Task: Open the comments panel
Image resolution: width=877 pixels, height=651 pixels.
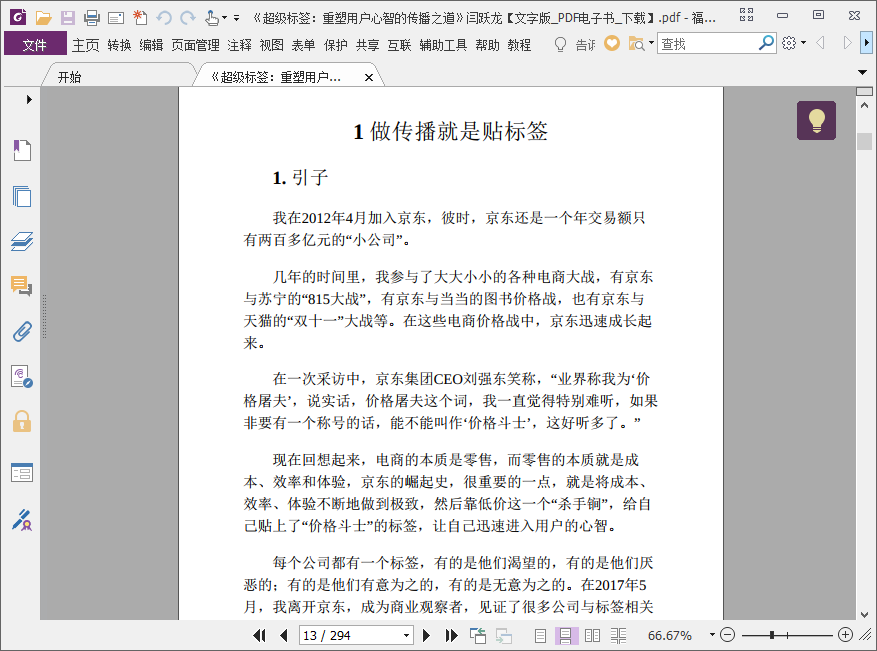Action: click(x=22, y=286)
